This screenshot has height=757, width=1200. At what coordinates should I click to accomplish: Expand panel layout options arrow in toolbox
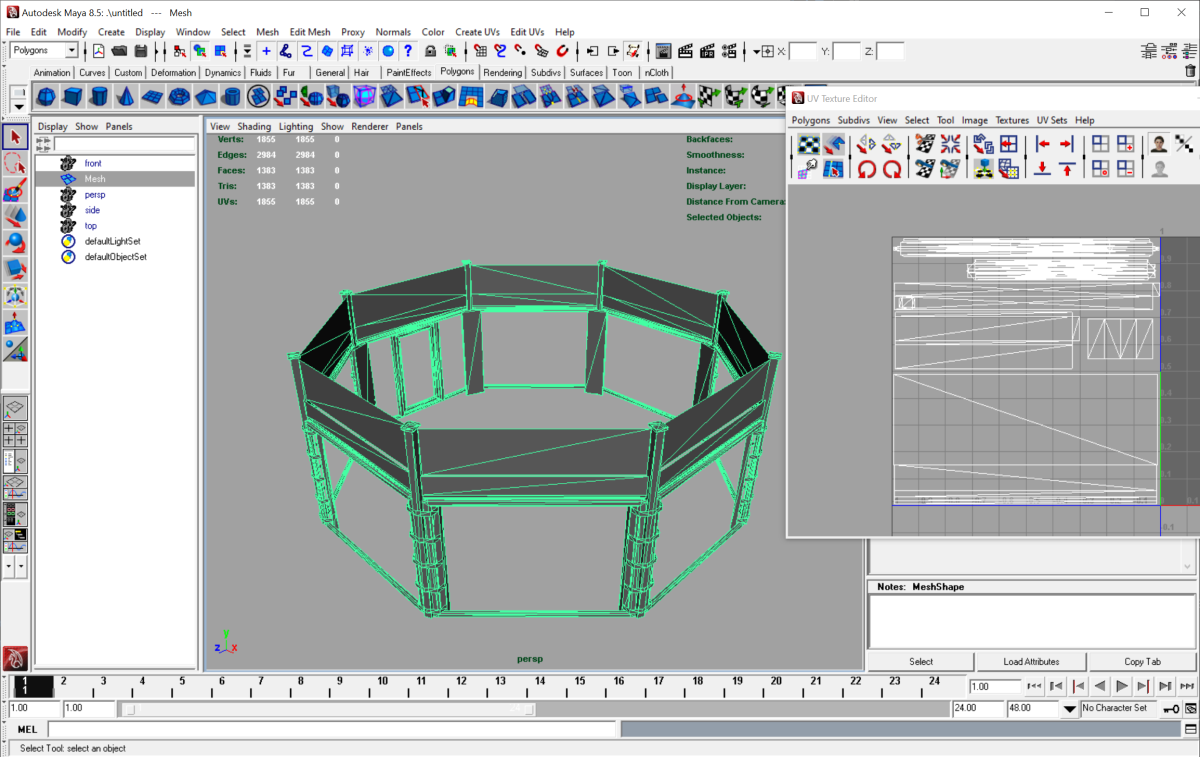coord(9,566)
